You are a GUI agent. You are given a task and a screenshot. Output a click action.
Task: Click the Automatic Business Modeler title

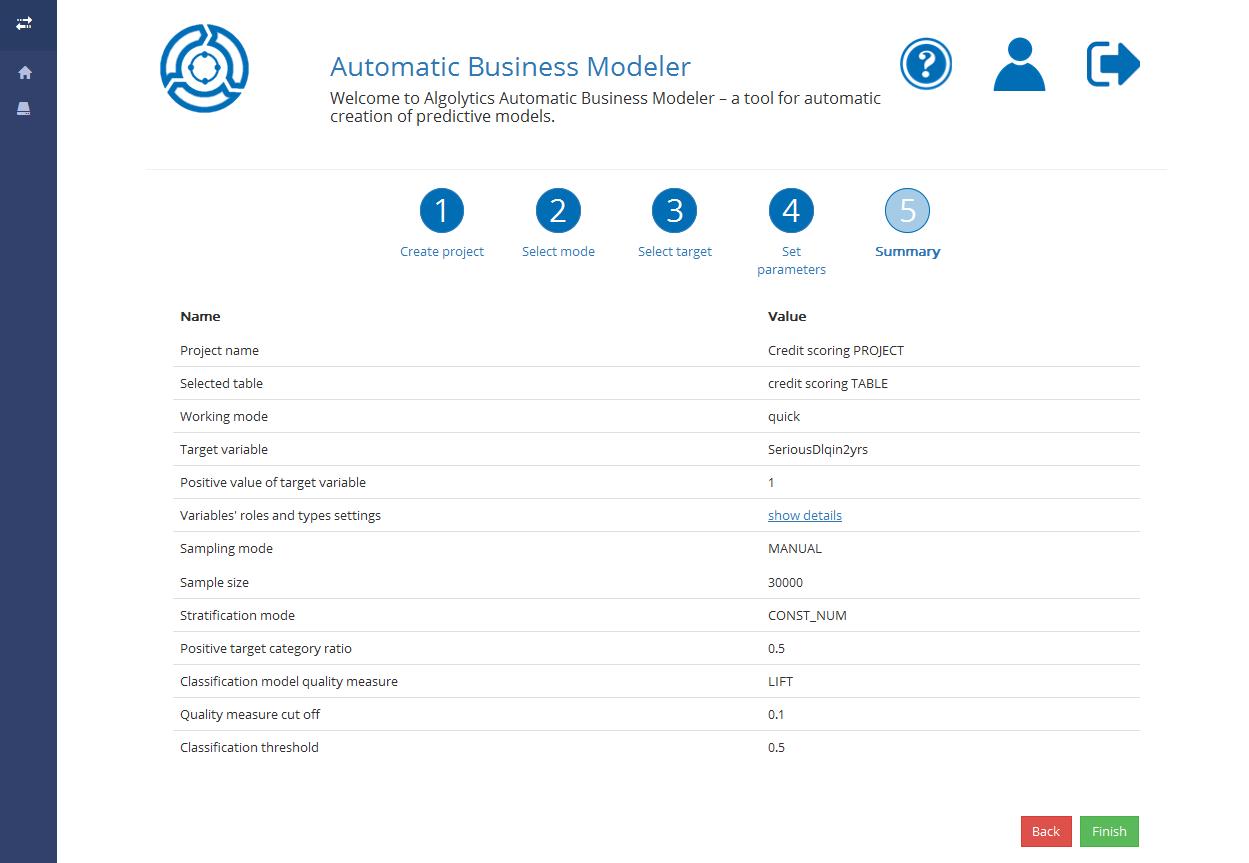coord(510,67)
